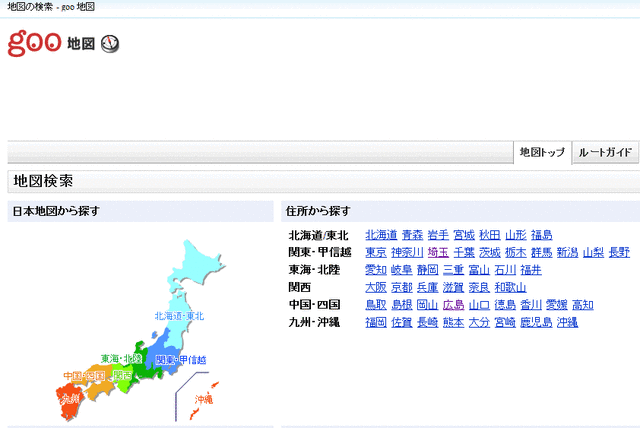Select 関東・甲信越 region on the map
Image resolution: width=640 pixels, height=428 pixels.
coord(180,360)
